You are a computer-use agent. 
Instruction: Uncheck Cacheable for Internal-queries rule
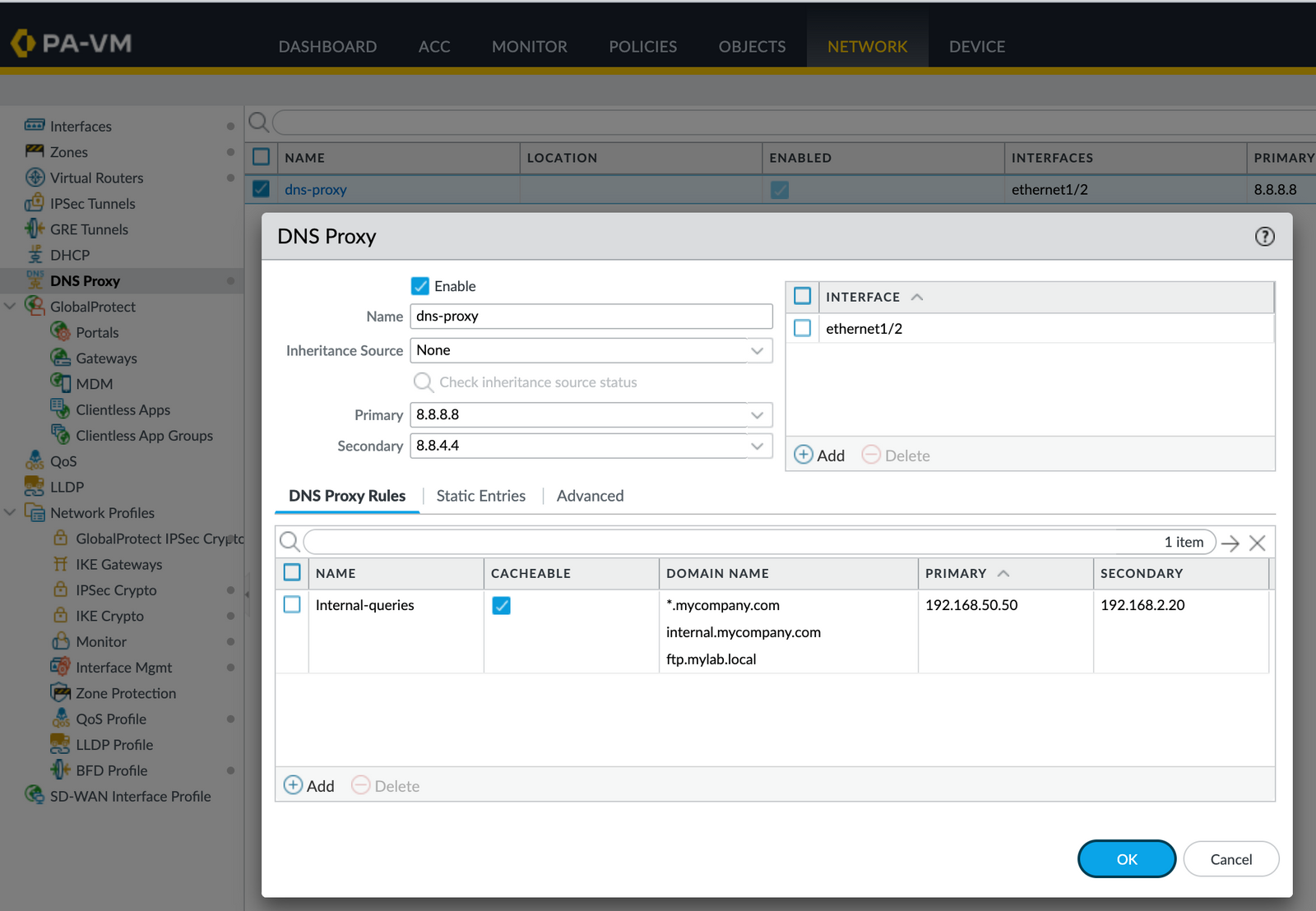[502, 605]
